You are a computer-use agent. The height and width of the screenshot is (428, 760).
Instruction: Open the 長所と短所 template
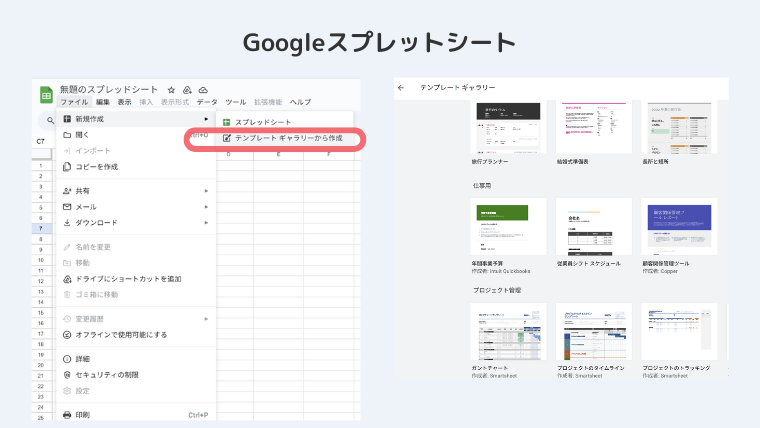pos(679,127)
